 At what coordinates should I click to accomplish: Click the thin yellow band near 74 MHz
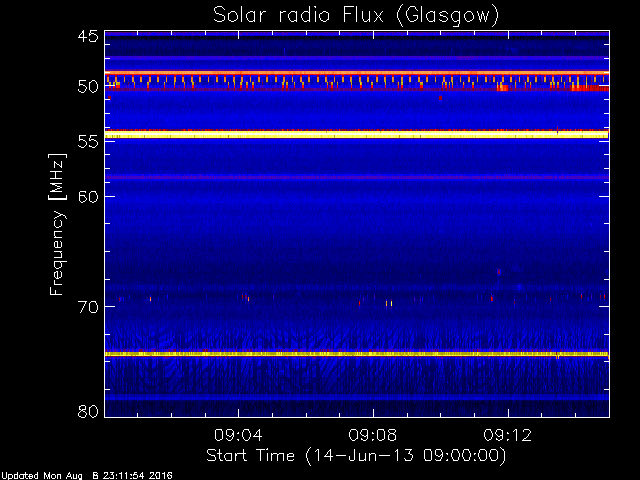pyautogui.click(x=357, y=354)
